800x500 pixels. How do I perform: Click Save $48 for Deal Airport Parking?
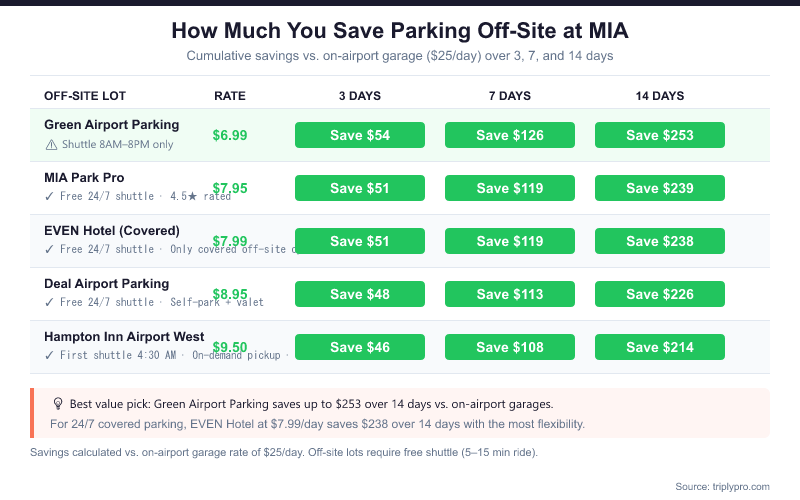point(360,294)
